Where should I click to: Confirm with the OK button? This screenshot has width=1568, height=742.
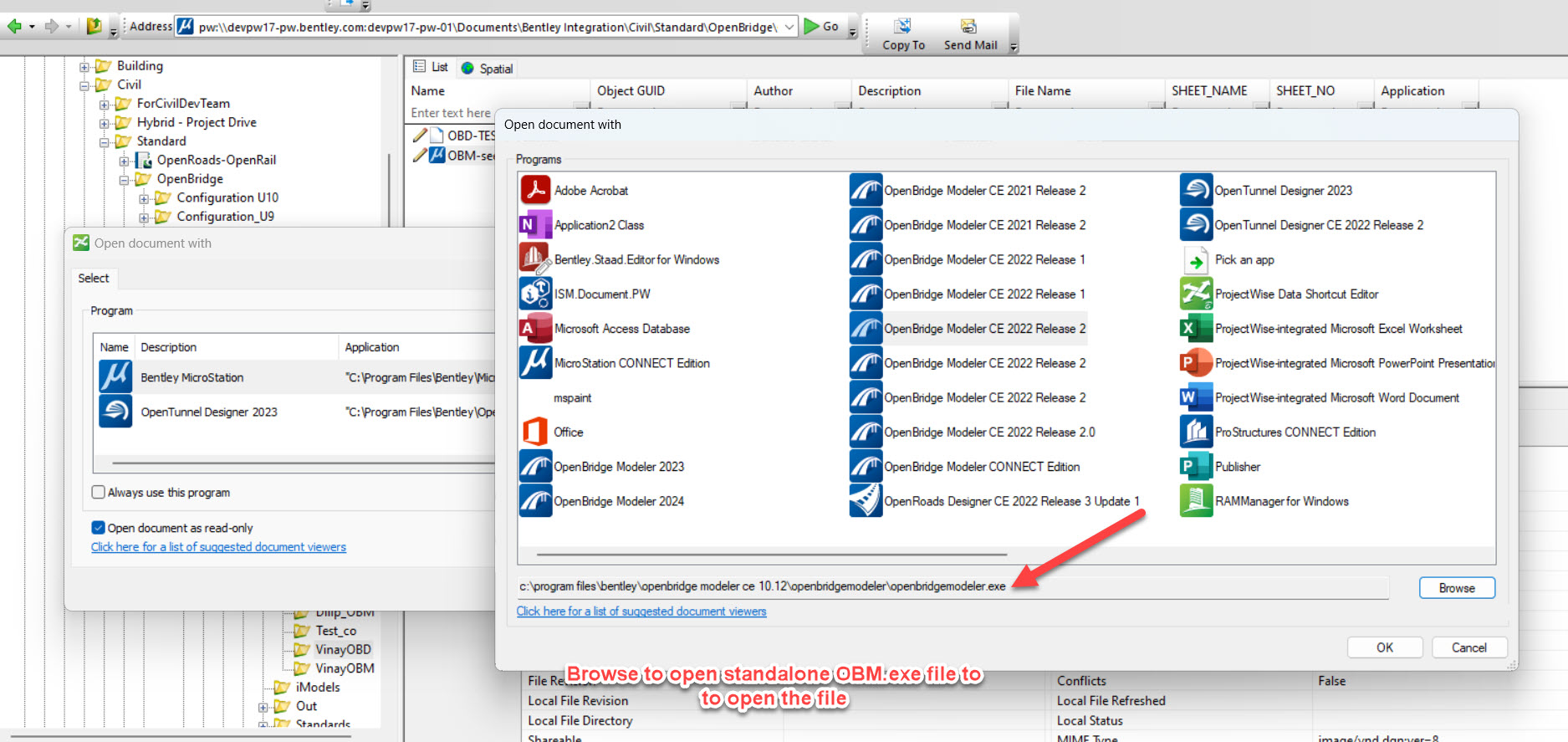point(1385,647)
